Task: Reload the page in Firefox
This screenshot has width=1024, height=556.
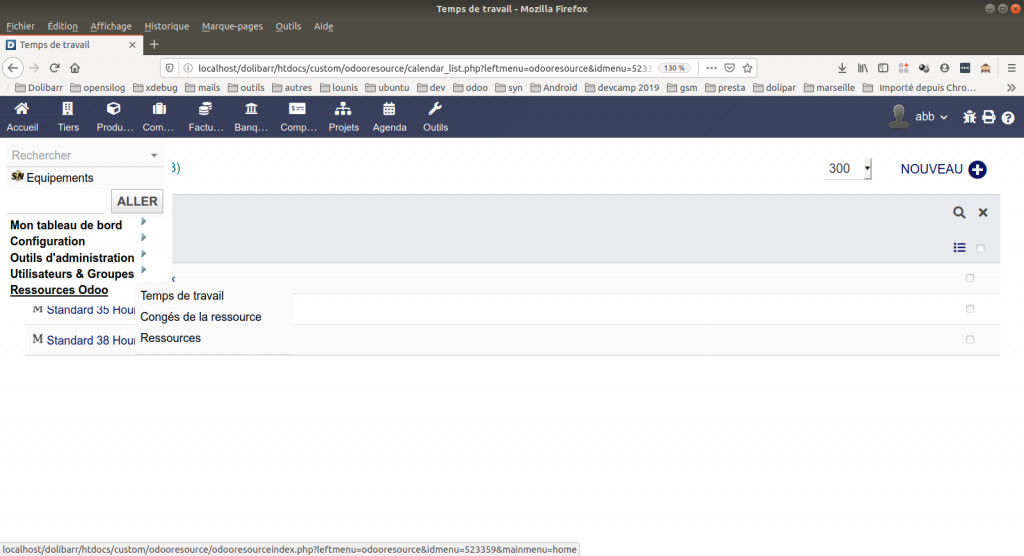Action: click(55, 68)
